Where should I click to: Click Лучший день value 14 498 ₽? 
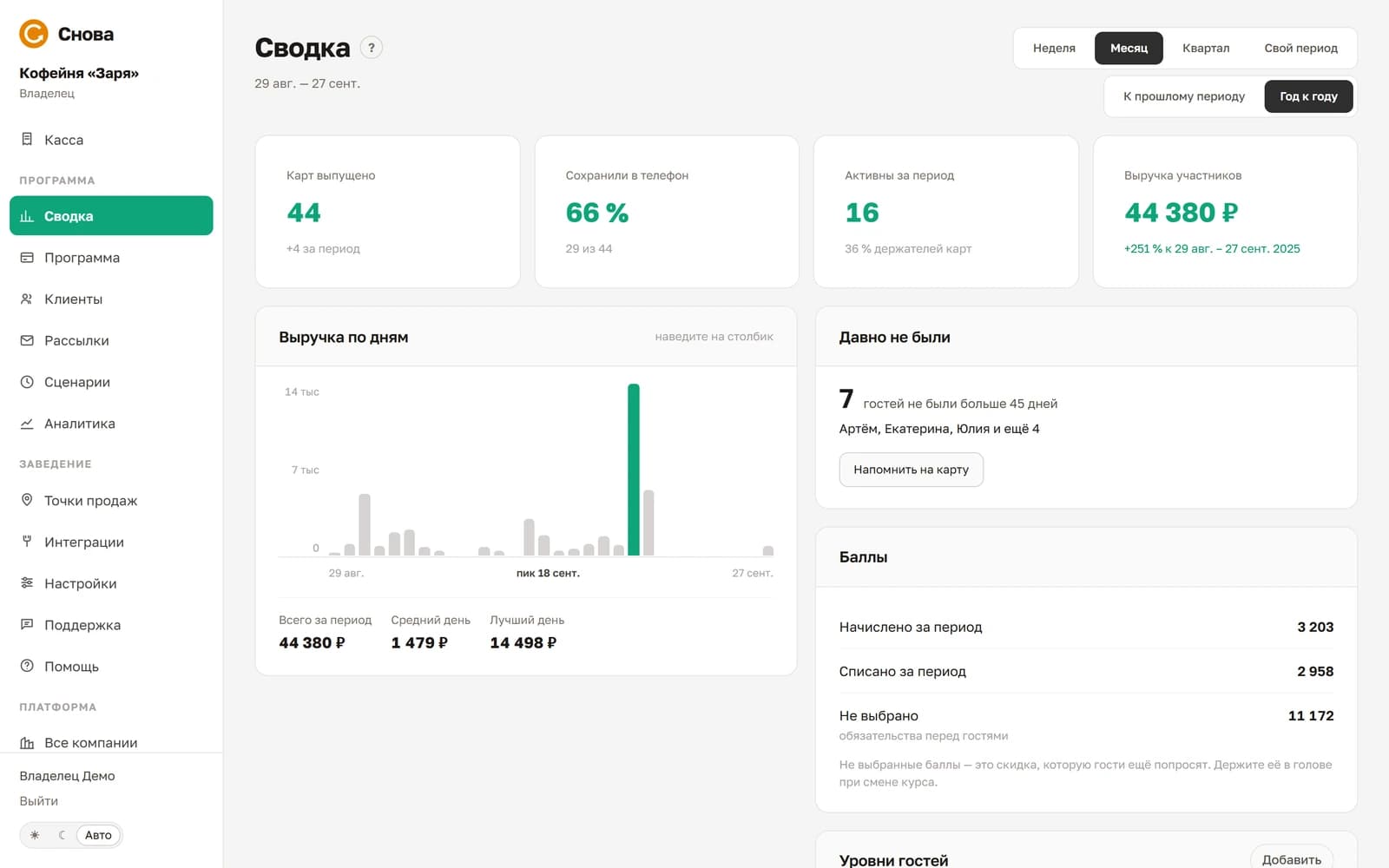[x=523, y=642]
